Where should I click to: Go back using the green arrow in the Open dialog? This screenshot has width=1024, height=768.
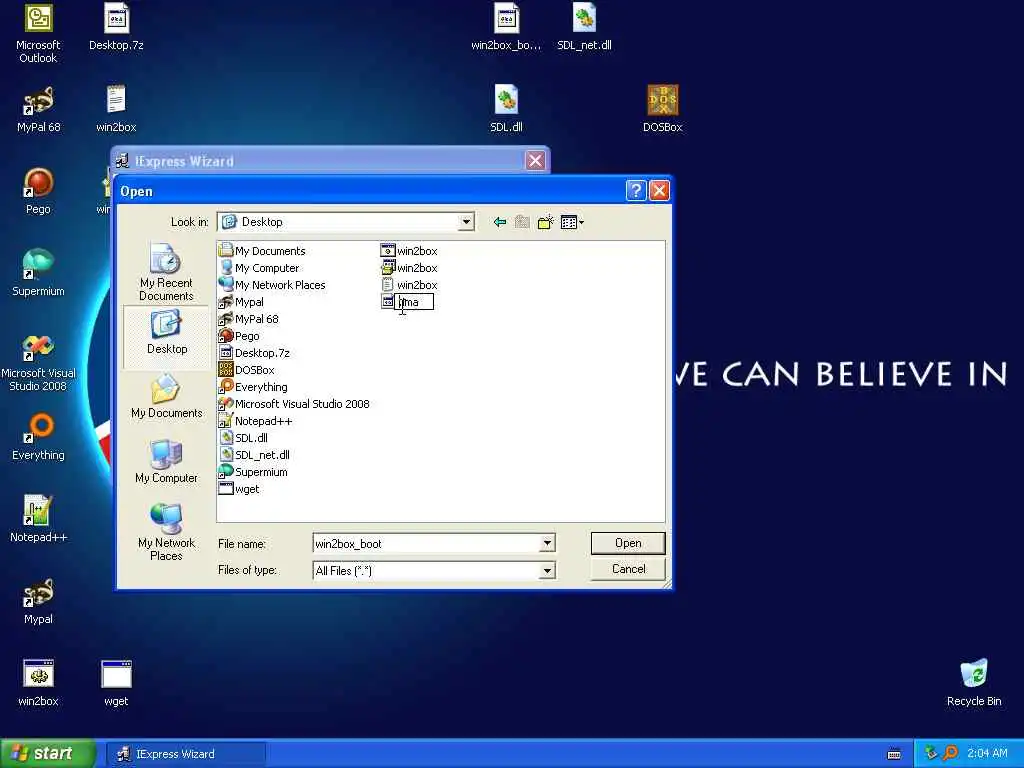[x=500, y=222]
